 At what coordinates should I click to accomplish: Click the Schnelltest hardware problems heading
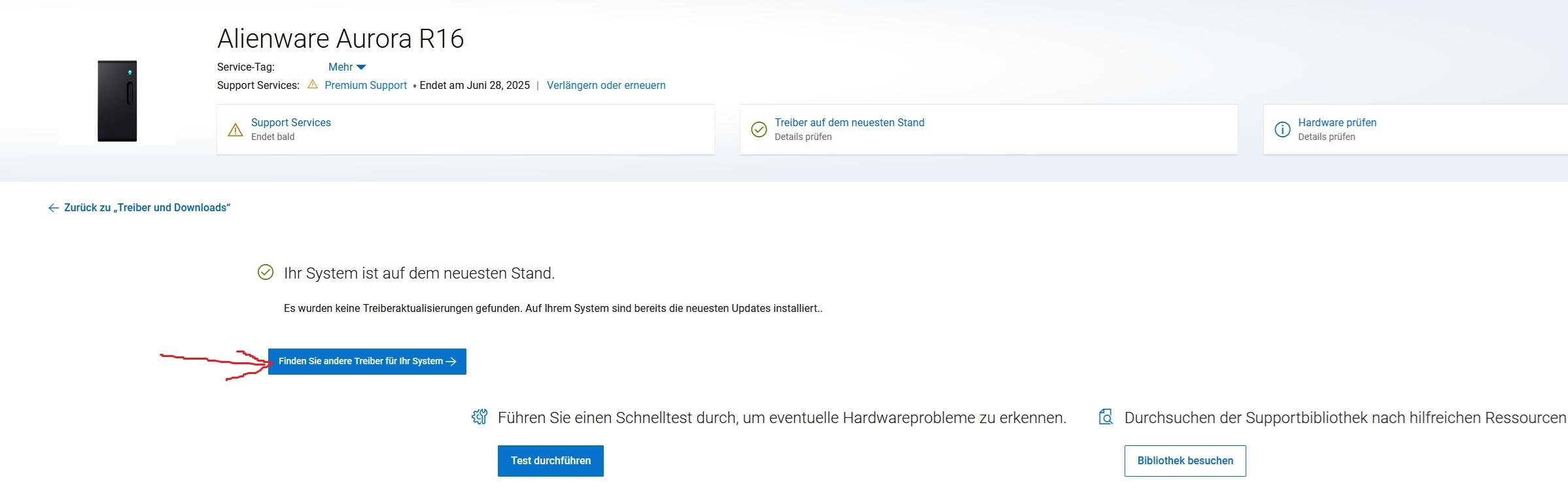782,418
